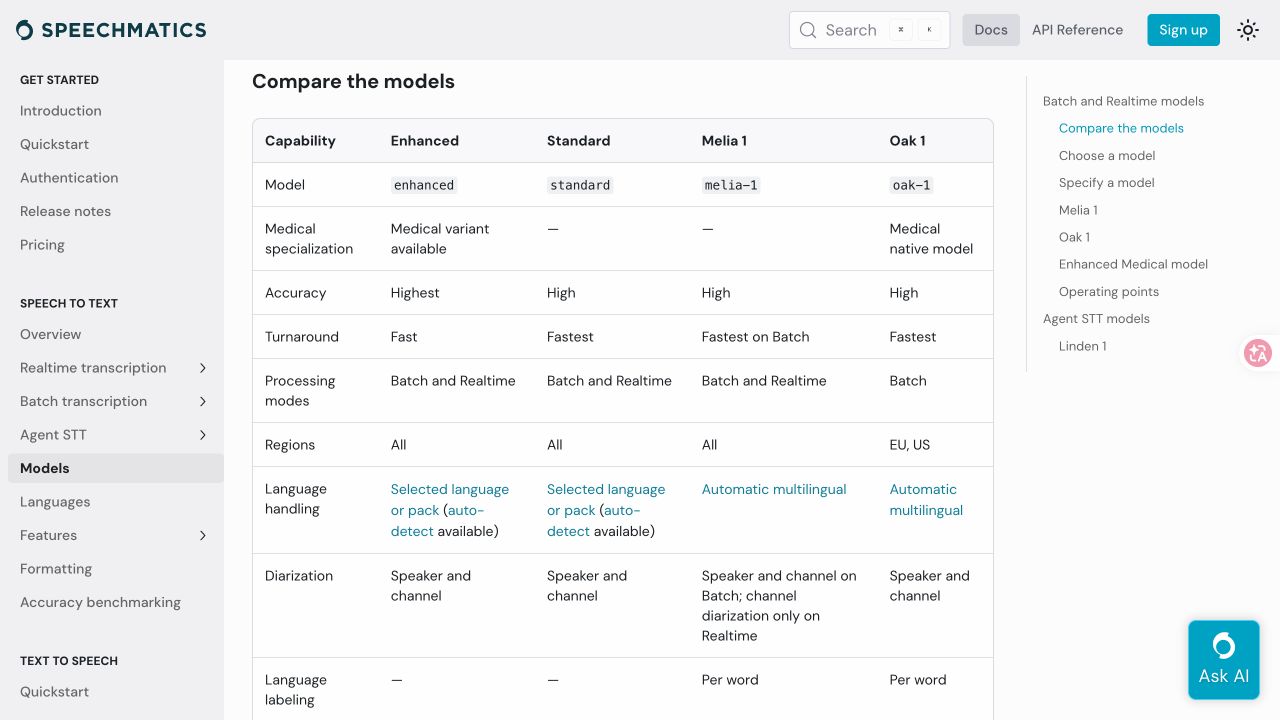Focus the Search field
Viewport: 1280px width, 720px height.
tap(870, 30)
